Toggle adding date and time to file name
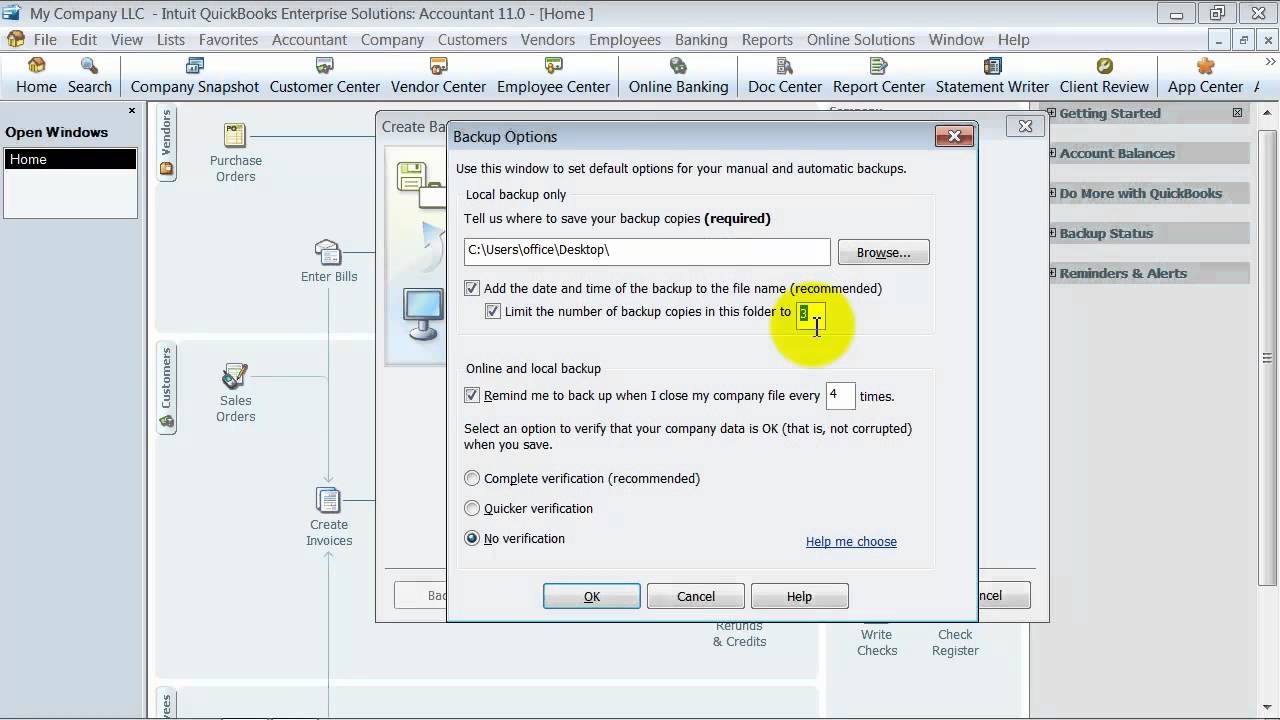Image resolution: width=1280 pixels, height=720 pixels. click(472, 288)
